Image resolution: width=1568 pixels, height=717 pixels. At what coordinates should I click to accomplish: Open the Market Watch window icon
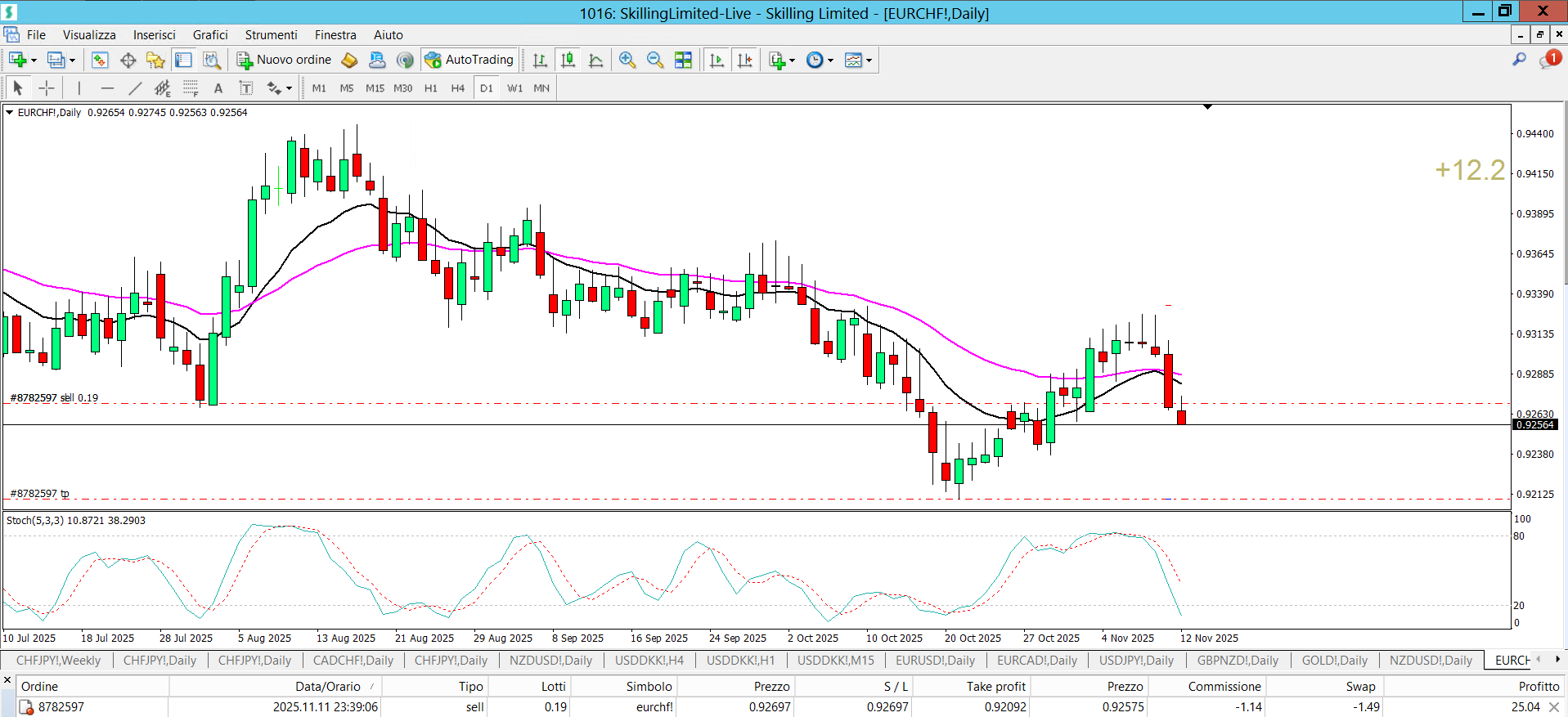point(100,60)
